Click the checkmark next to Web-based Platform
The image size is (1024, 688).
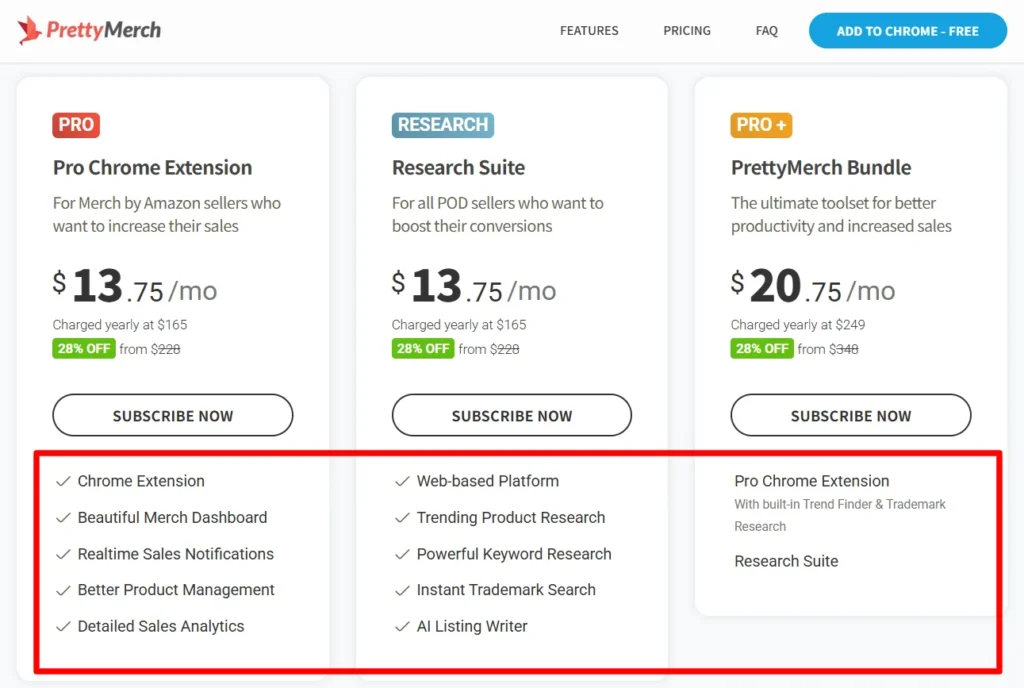402,481
